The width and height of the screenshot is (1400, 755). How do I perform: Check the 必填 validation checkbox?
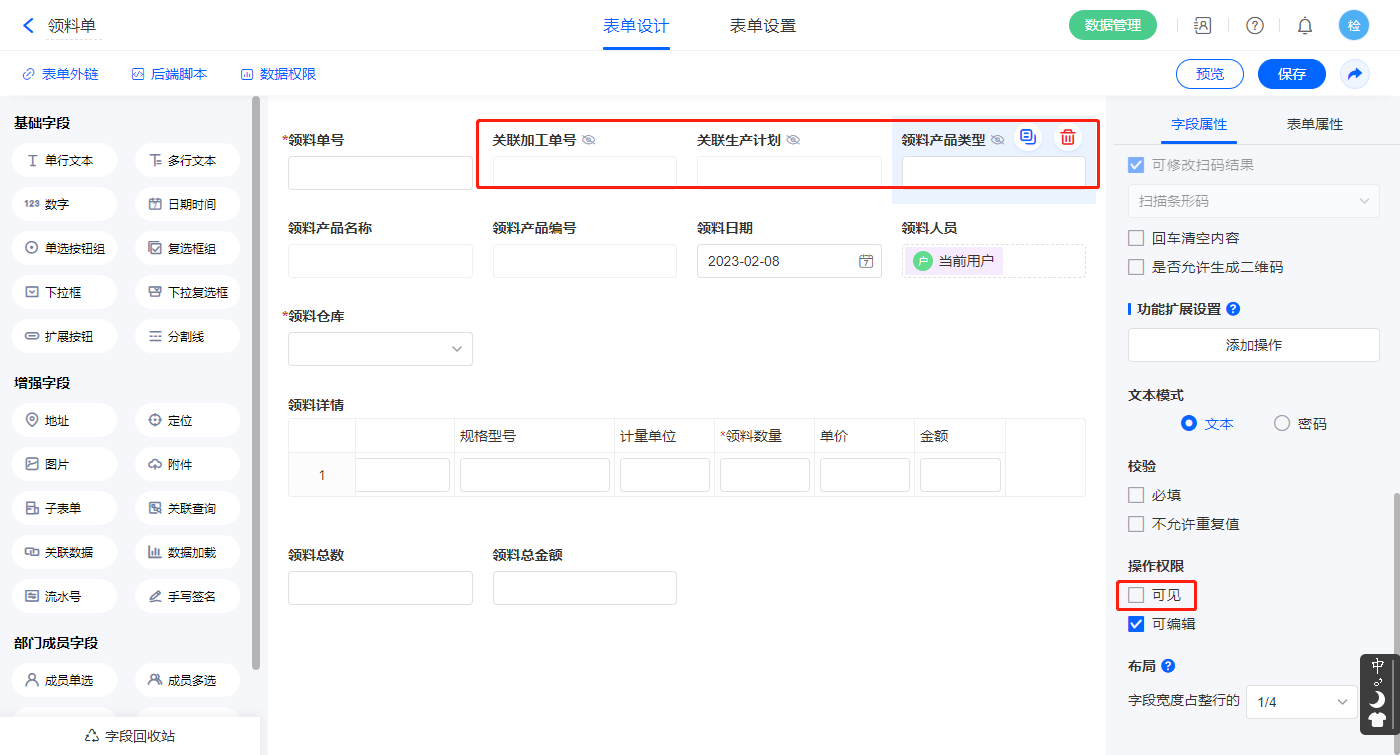(x=1136, y=495)
